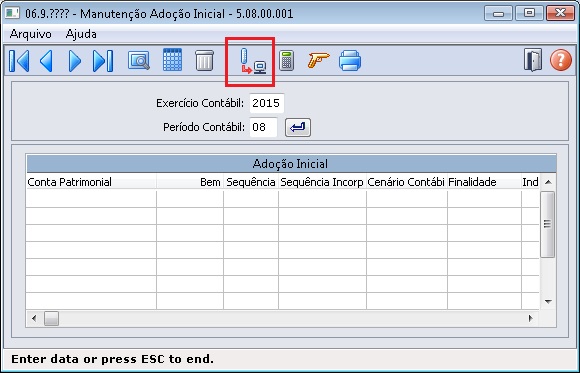
Task: Click the Sequência column header
Action: (x=251, y=182)
